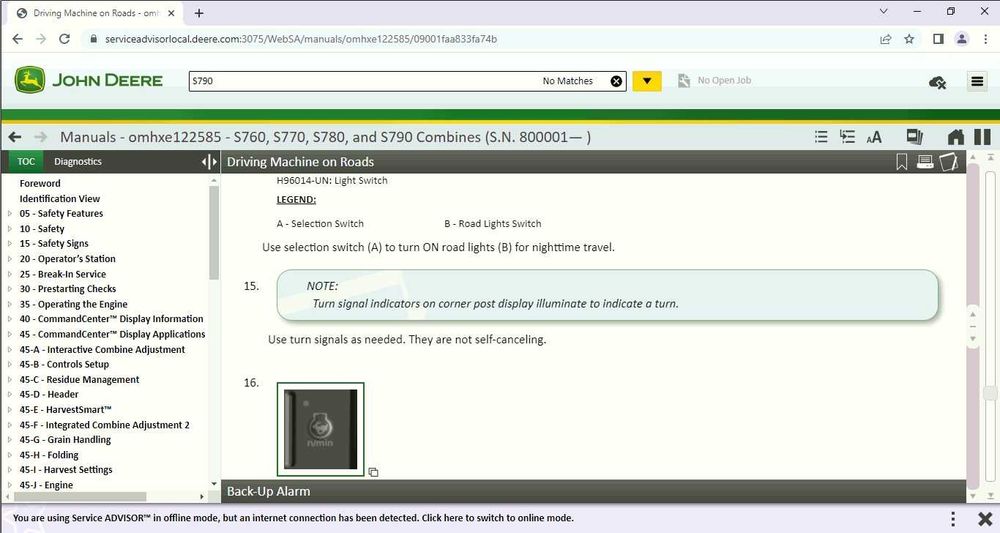Open 45 - CommandCenter Display Applications
Image resolution: width=1000 pixels, height=533 pixels.
[112, 334]
